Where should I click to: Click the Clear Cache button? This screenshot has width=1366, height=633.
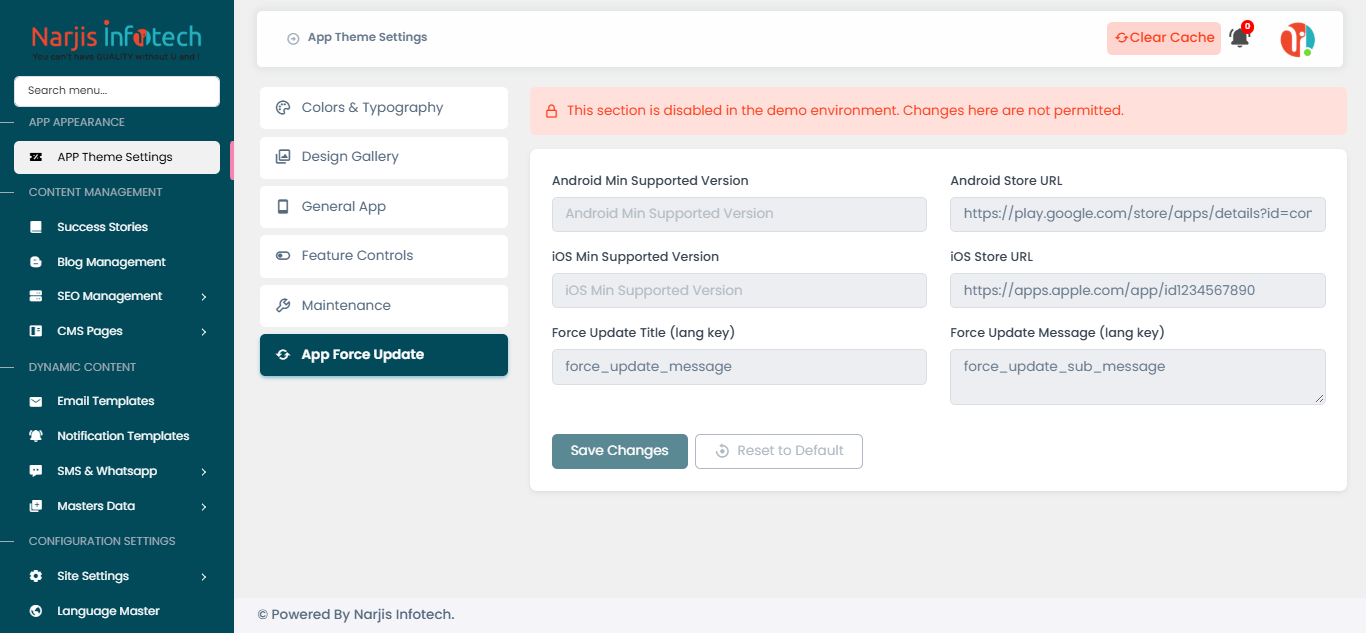pos(1164,38)
